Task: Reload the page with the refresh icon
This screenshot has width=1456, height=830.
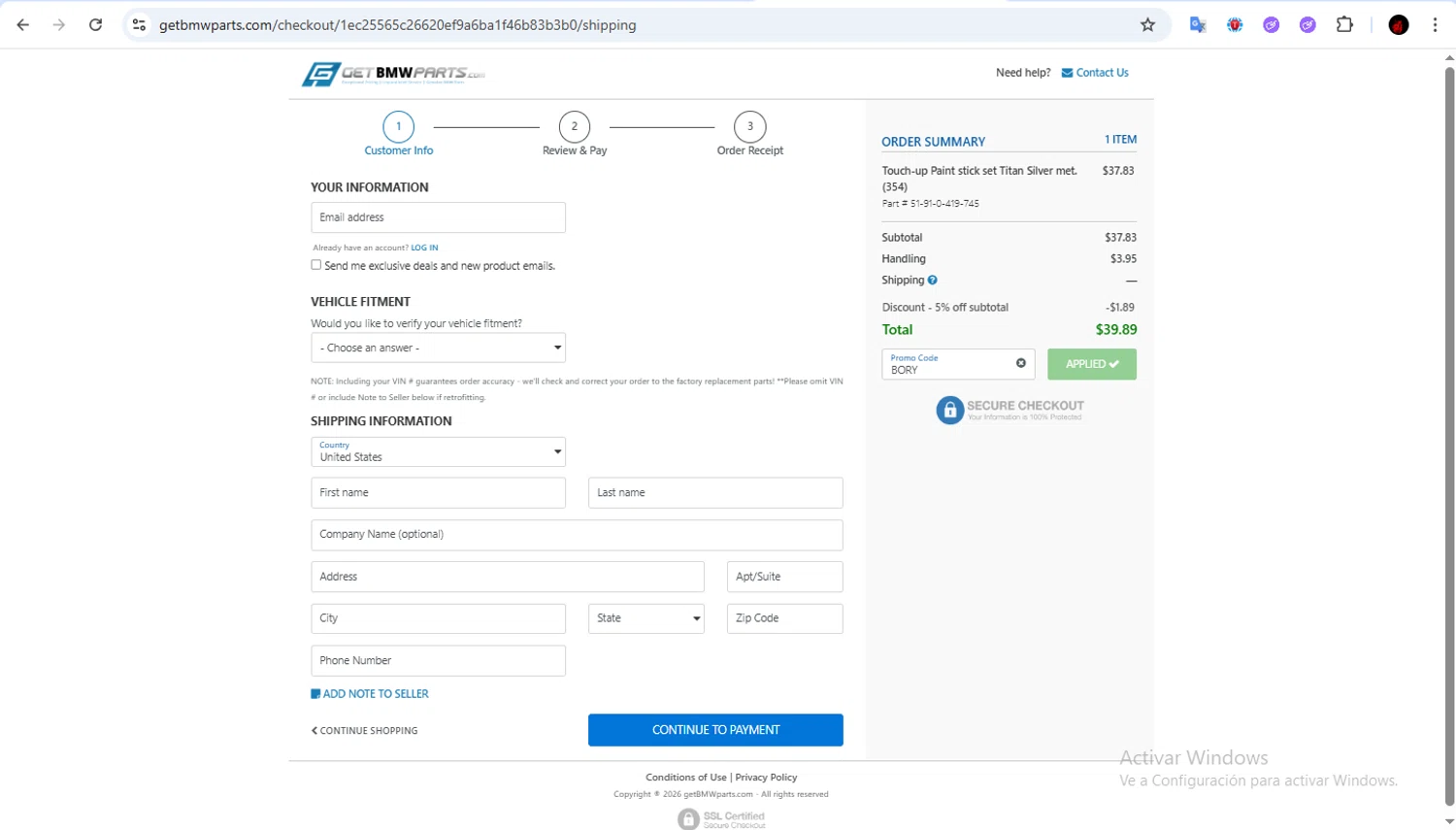Action: (x=95, y=25)
